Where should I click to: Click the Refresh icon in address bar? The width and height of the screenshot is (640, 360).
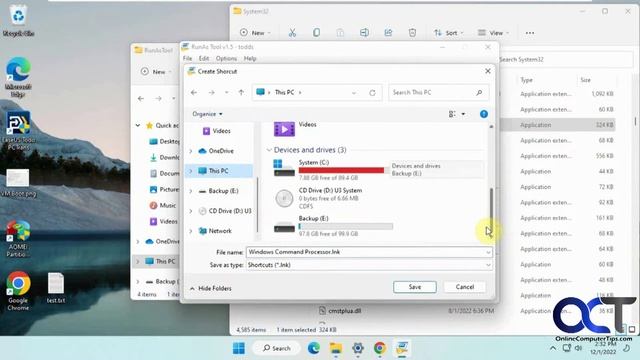[372, 93]
